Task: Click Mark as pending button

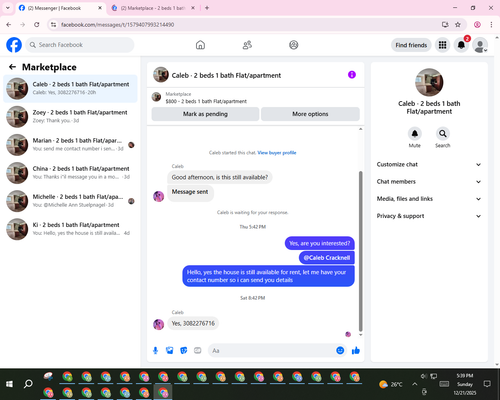Action: pyautogui.click(x=205, y=114)
